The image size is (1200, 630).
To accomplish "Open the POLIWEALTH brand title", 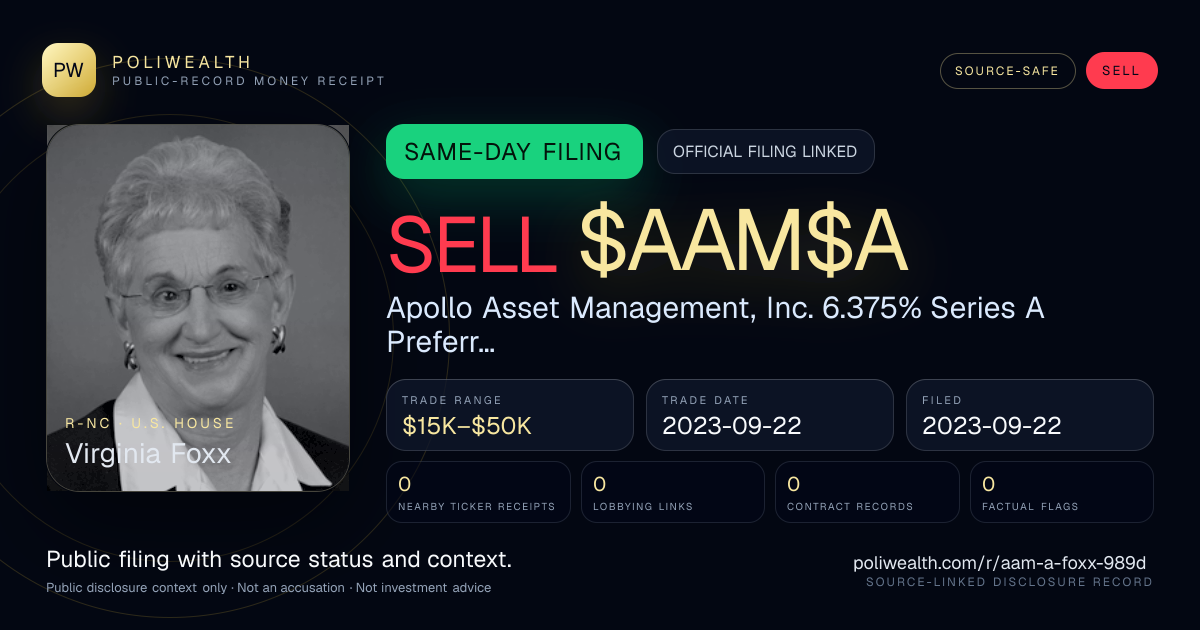I will [x=182, y=62].
